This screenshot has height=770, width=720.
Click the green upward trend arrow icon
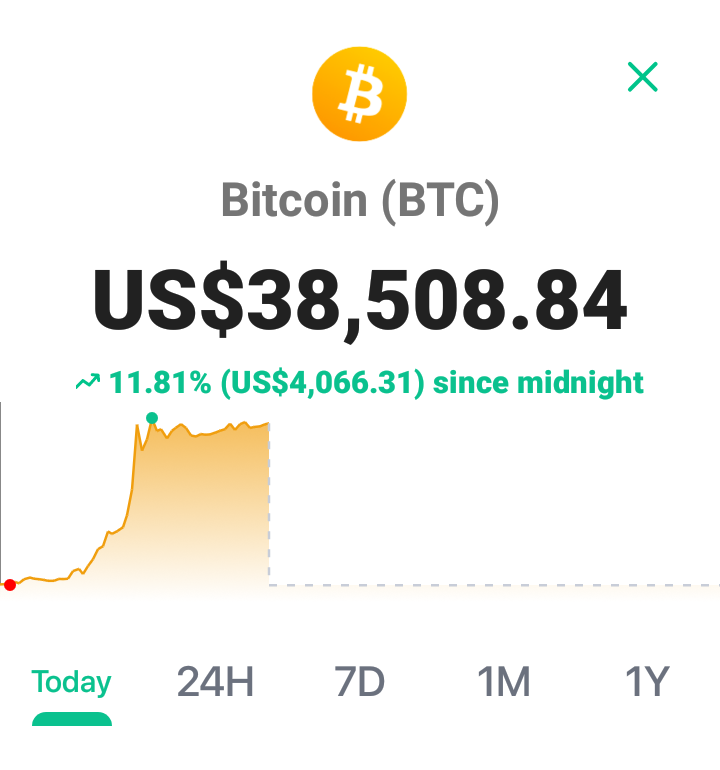pos(88,382)
